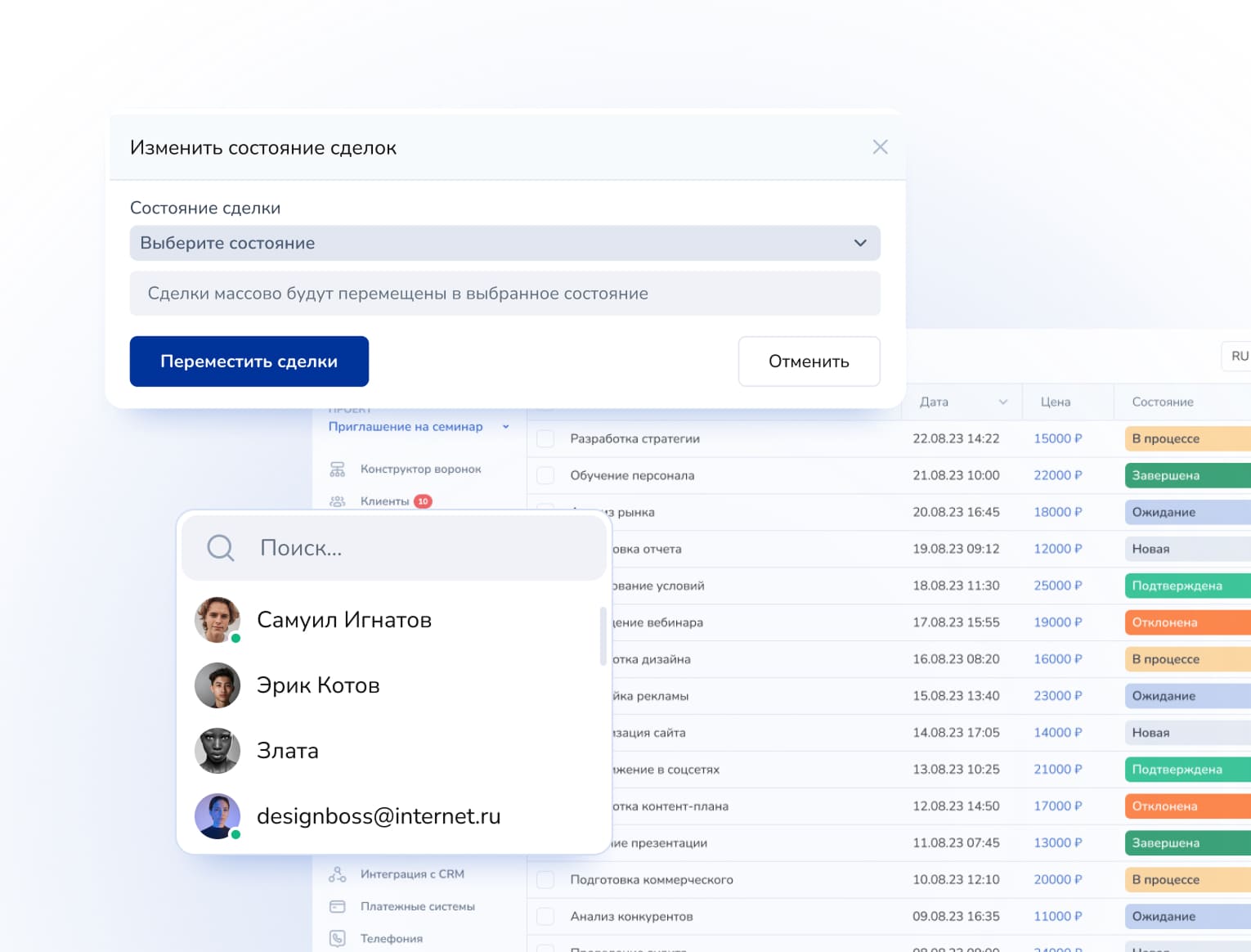Click the Payment Systems card icon
The width and height of the screenshot is (1251, 952).
337,906
